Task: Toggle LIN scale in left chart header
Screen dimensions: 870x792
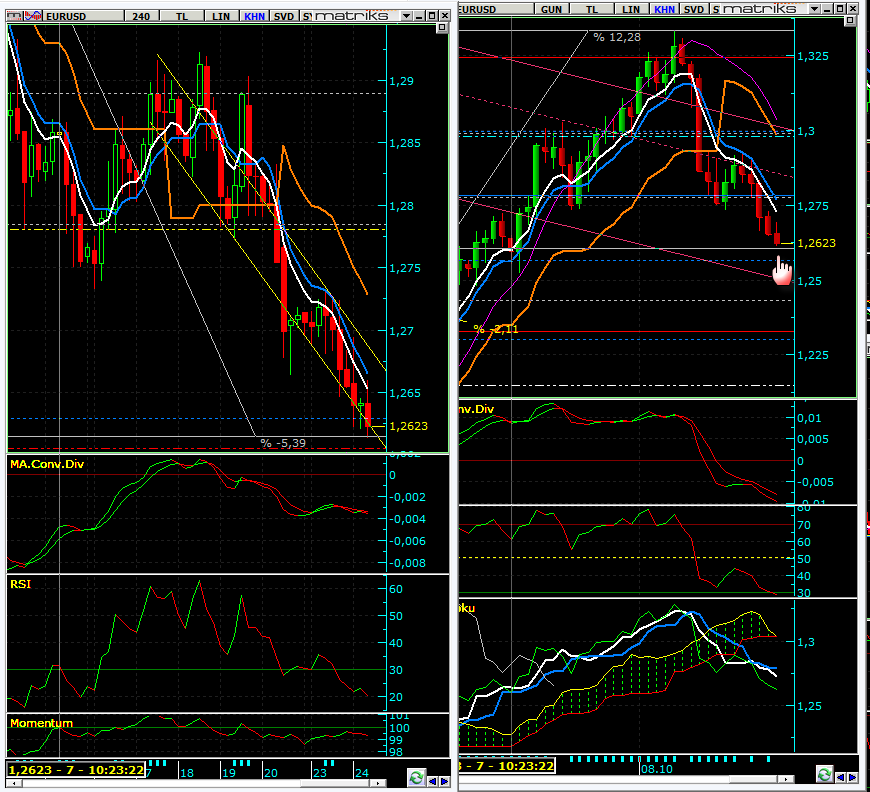Action: [x=221, y=16]
